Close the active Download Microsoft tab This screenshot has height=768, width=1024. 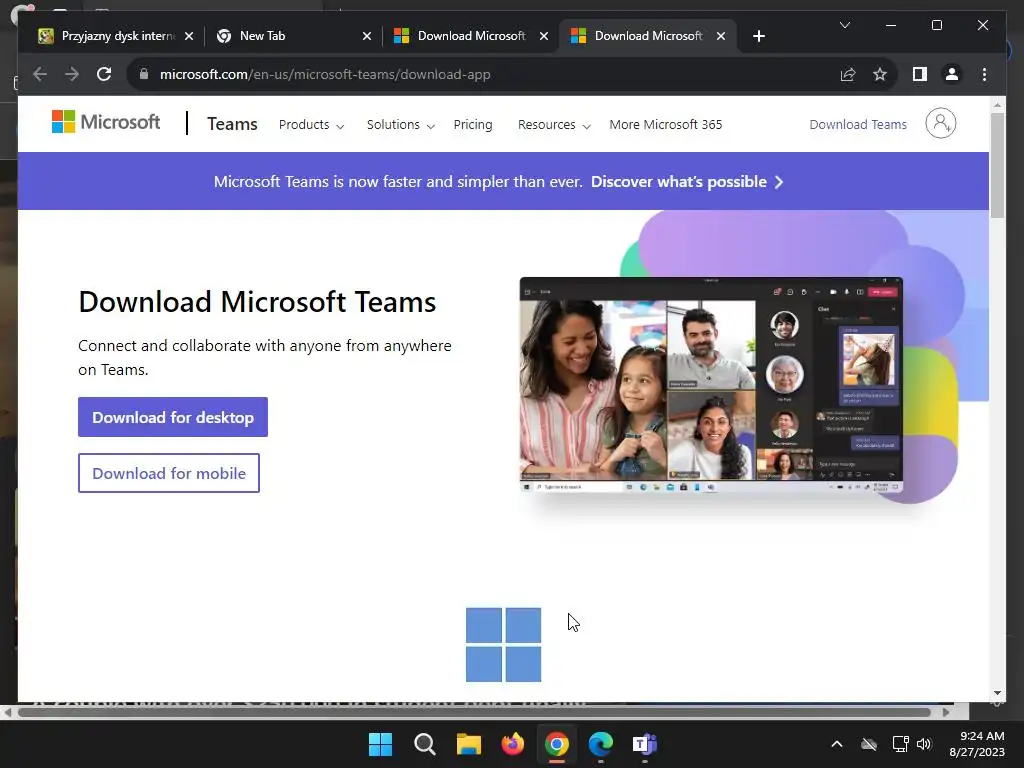[x=720, y=36]
